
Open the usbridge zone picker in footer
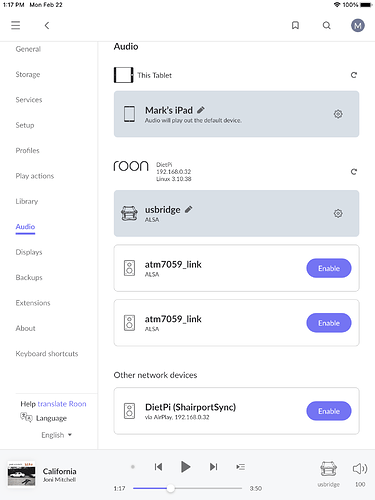pos(328,474)
